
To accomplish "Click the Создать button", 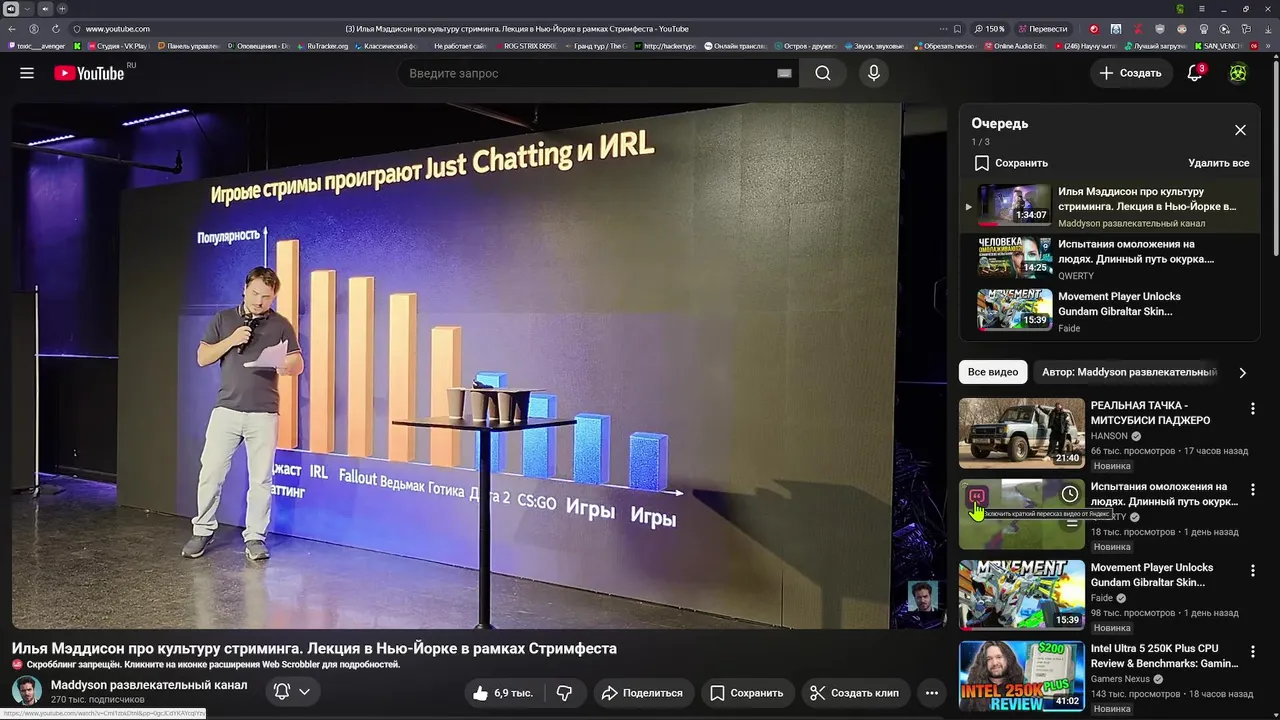I will (1130, 73).
